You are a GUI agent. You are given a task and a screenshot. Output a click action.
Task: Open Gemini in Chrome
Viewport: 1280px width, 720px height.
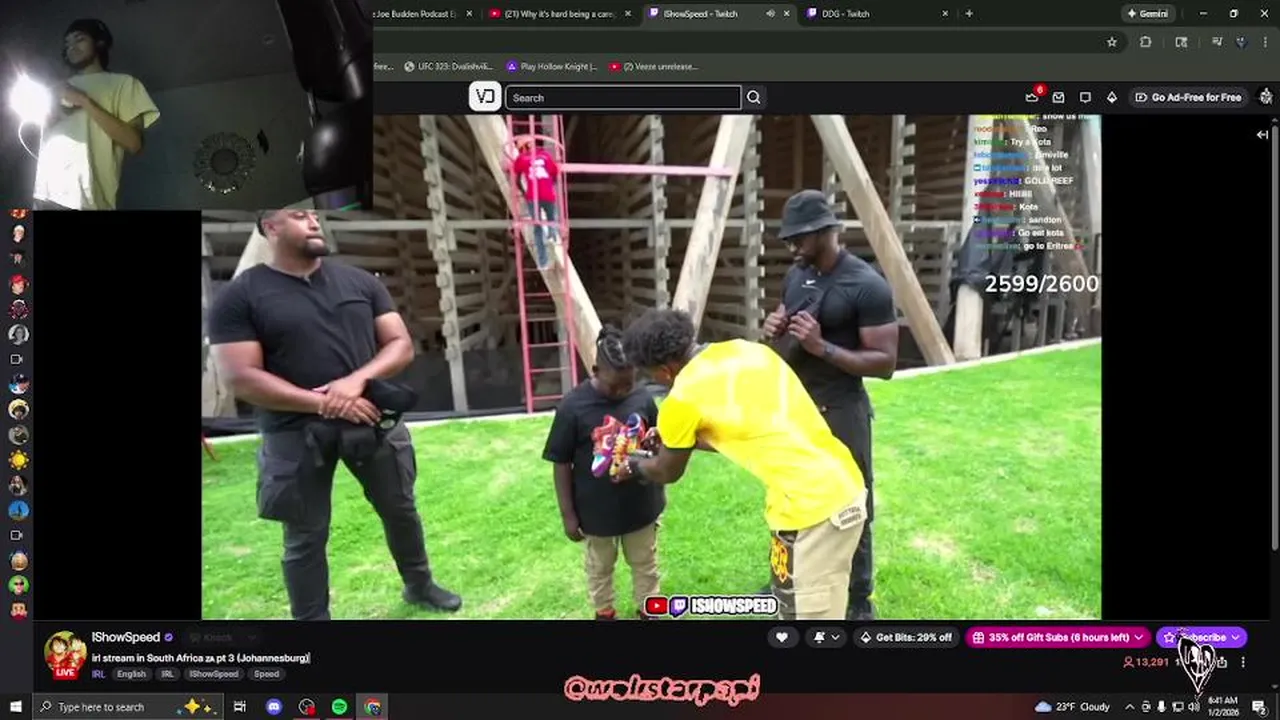1147,14
